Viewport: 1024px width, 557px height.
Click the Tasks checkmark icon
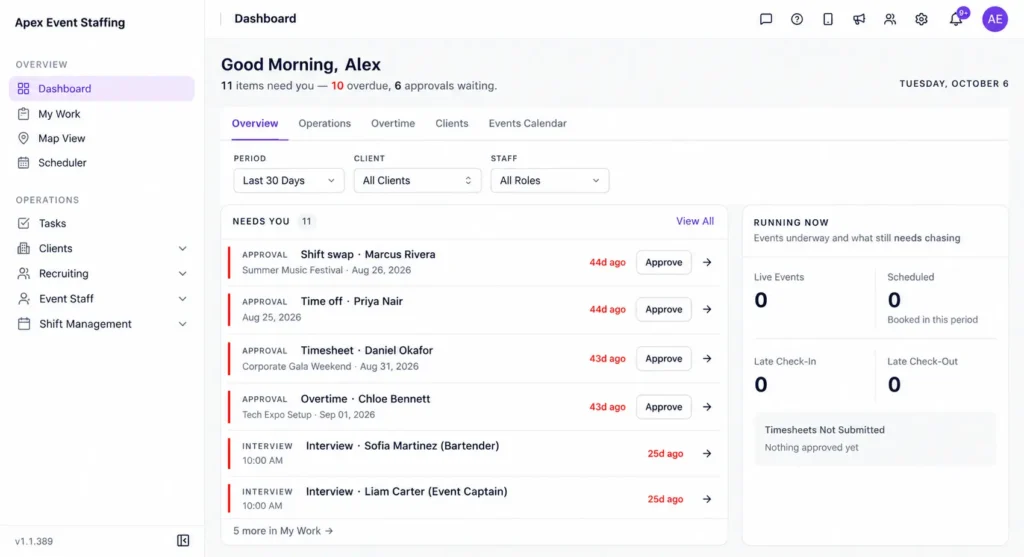click(x=24, y=223)
